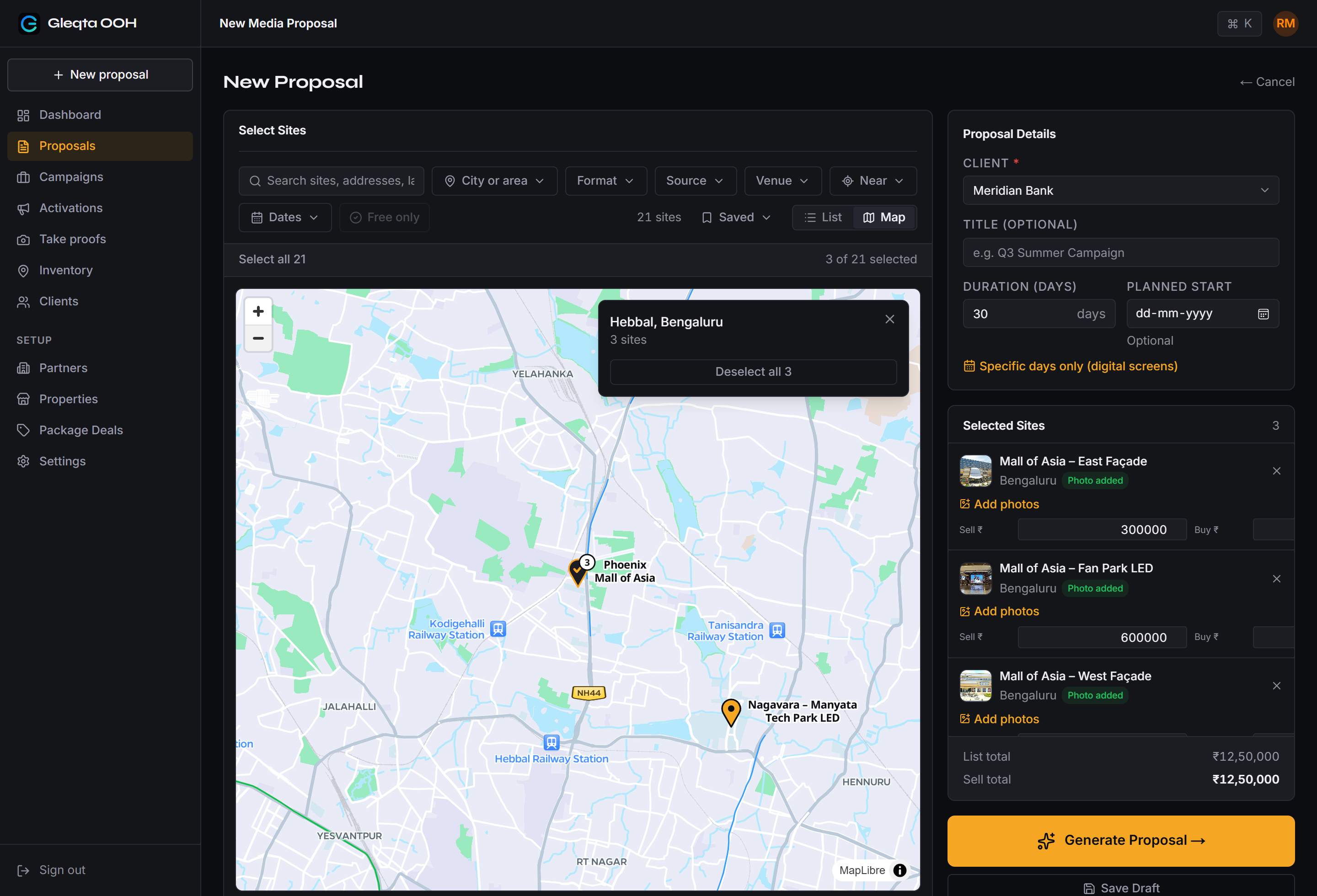
Task: Remove Mall of Asia – East Façade site
Action: [1276, 471]
